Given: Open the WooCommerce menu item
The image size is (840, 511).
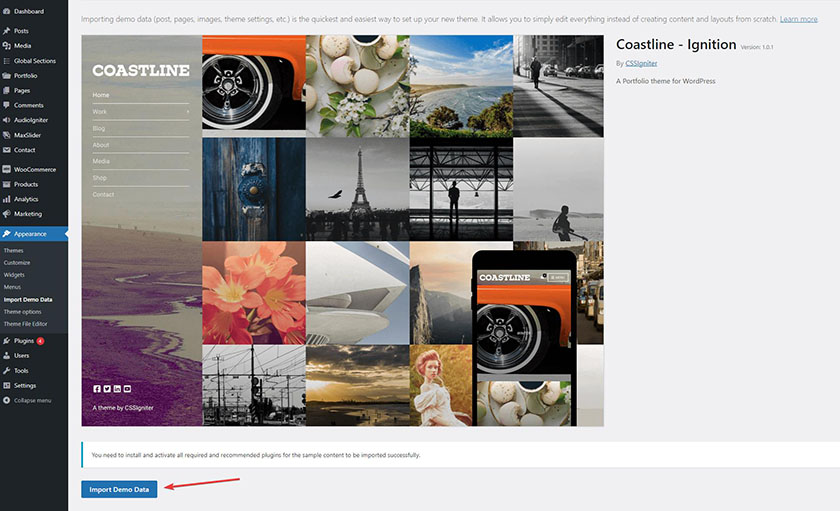Looking at the screenshot, I should coord(34,169).
